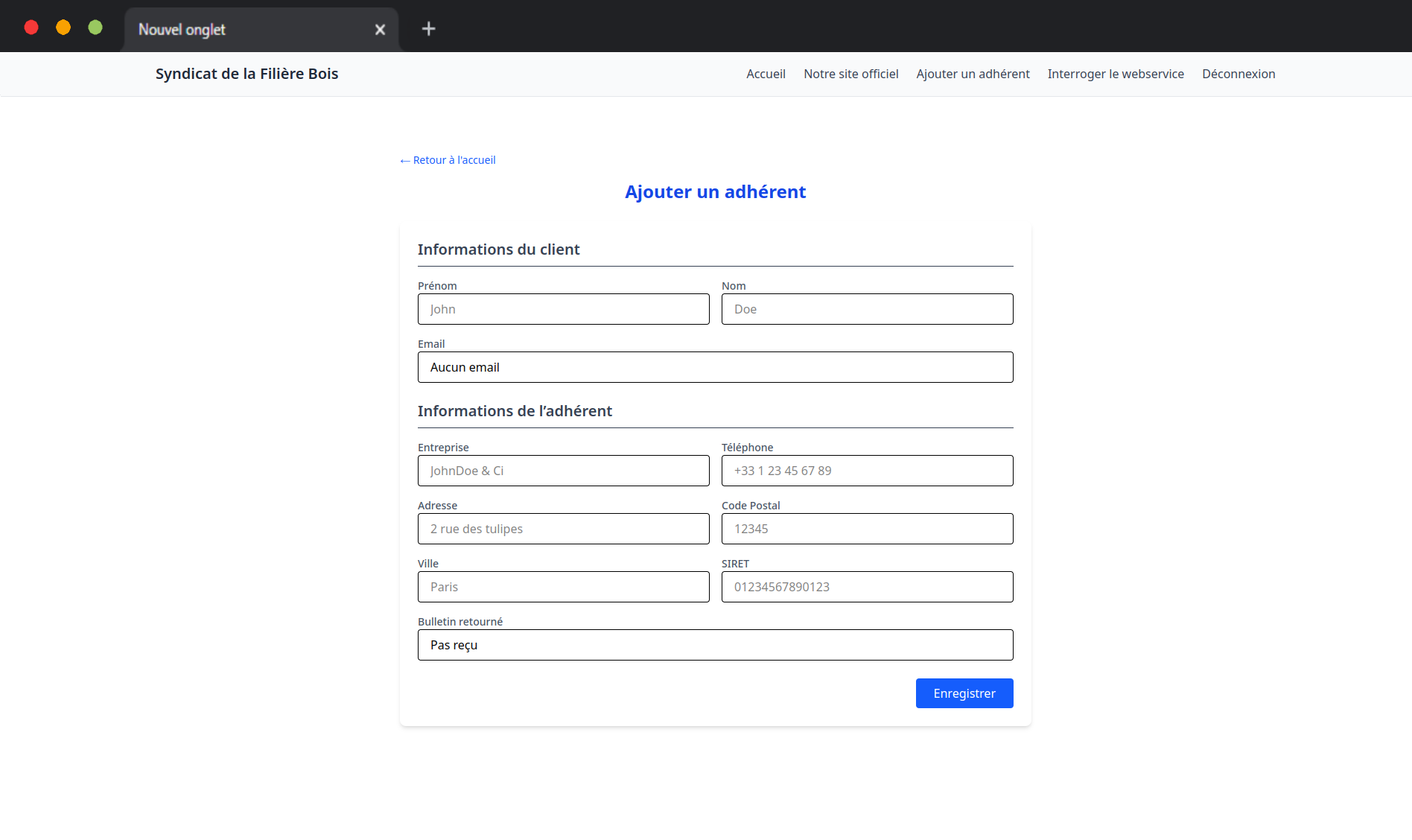Viewport: 1412px width, 840px height.
Task: Open the Email dropdown showing Aucun email
Action: [715, 367]
